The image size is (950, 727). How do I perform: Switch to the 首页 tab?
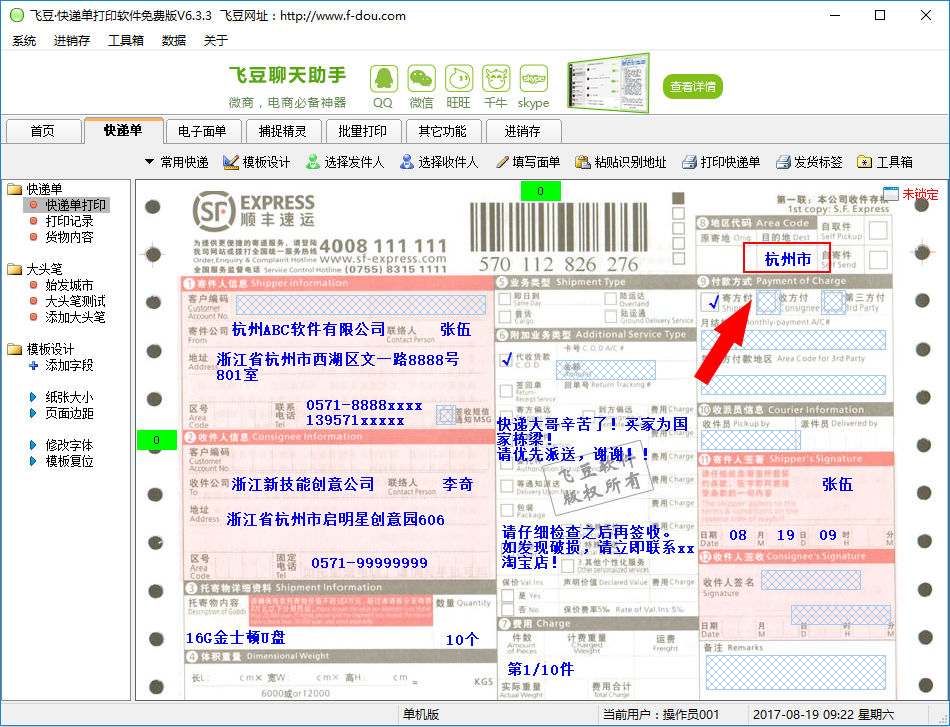(43, 131)
